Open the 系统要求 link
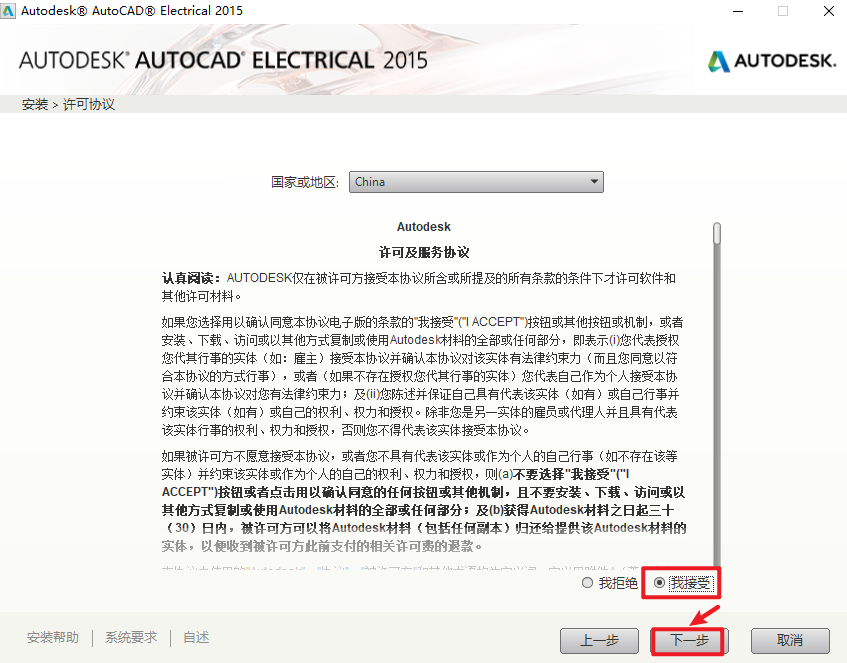The width and height of the screenshot is (847, 663). (x=131, y=638)
